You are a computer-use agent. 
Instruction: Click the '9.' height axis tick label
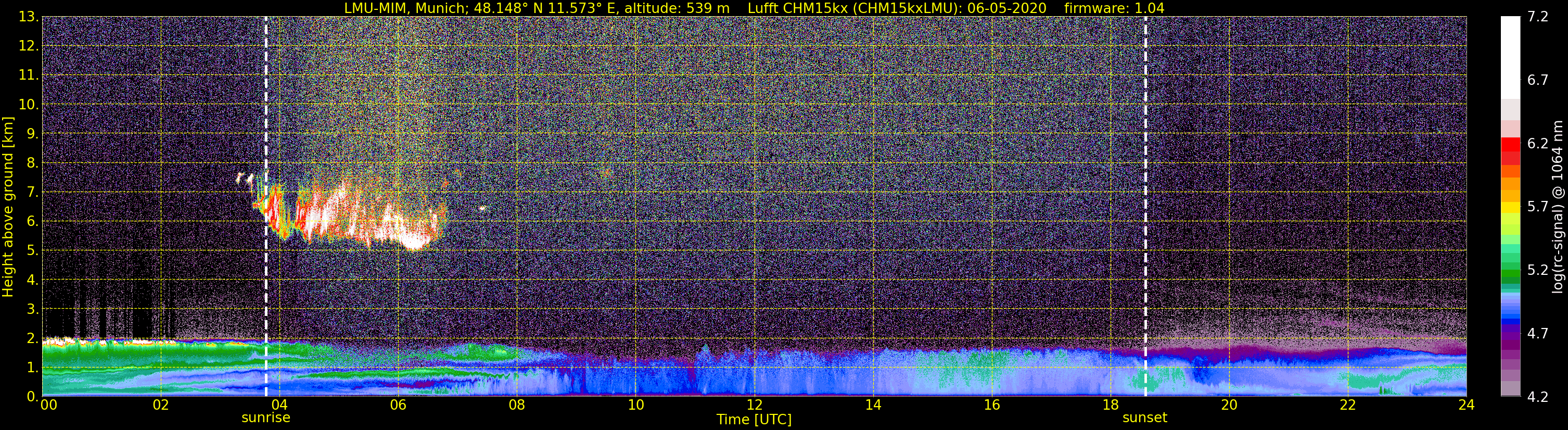[x=32, y=133]
